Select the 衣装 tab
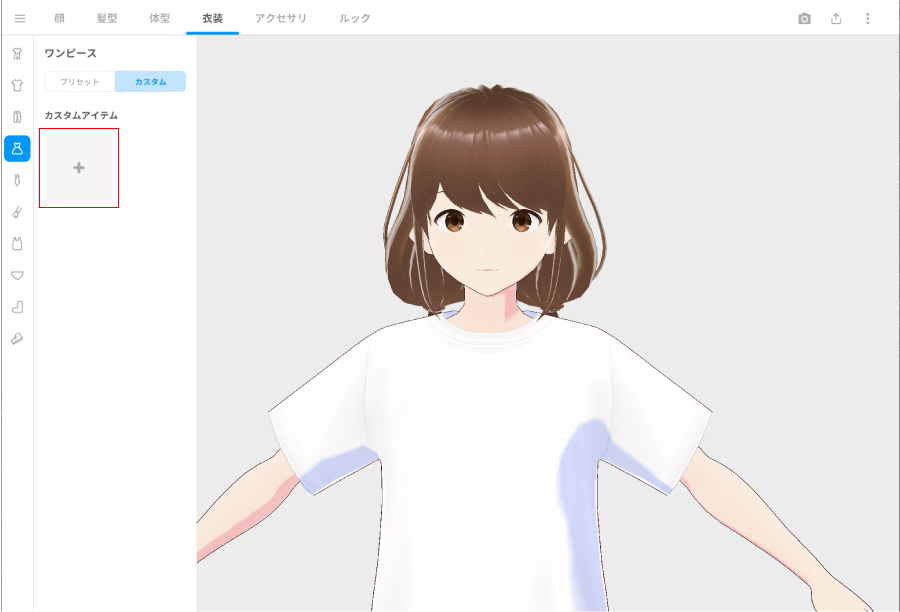 click(212, 18)
